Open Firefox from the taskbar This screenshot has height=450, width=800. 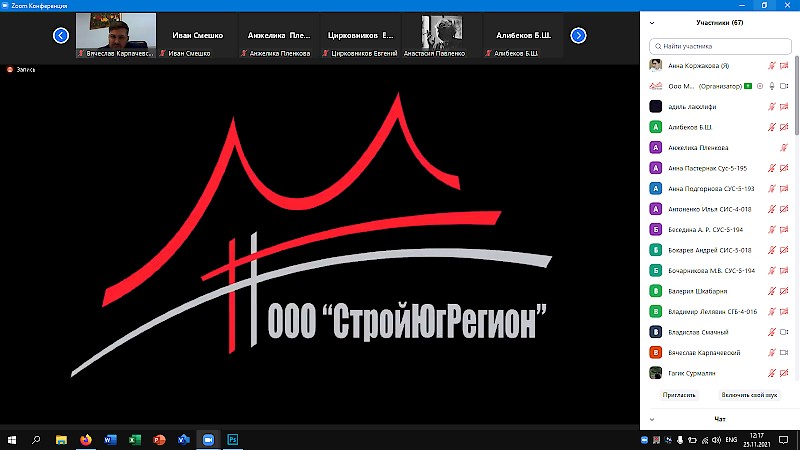85,439
